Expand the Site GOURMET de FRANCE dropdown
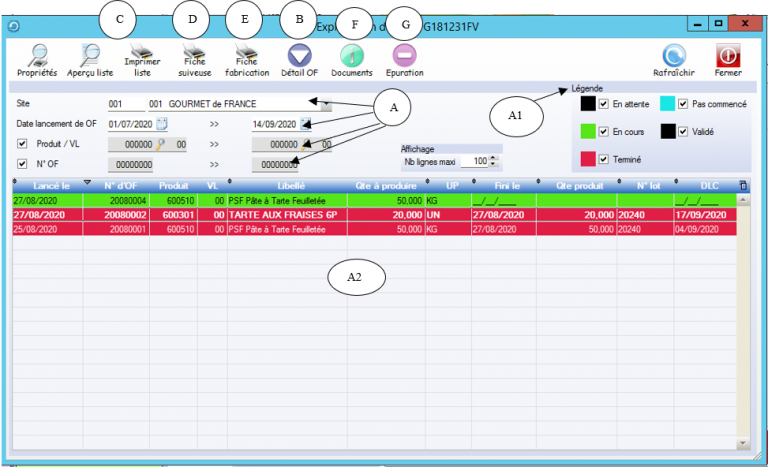768x467 pixels. 314,103
